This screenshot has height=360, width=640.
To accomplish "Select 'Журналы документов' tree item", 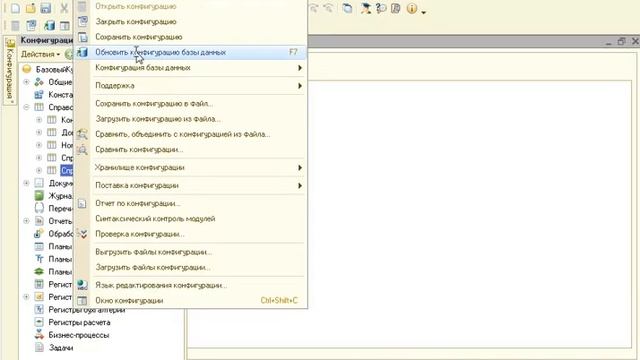I will [60, 196].
